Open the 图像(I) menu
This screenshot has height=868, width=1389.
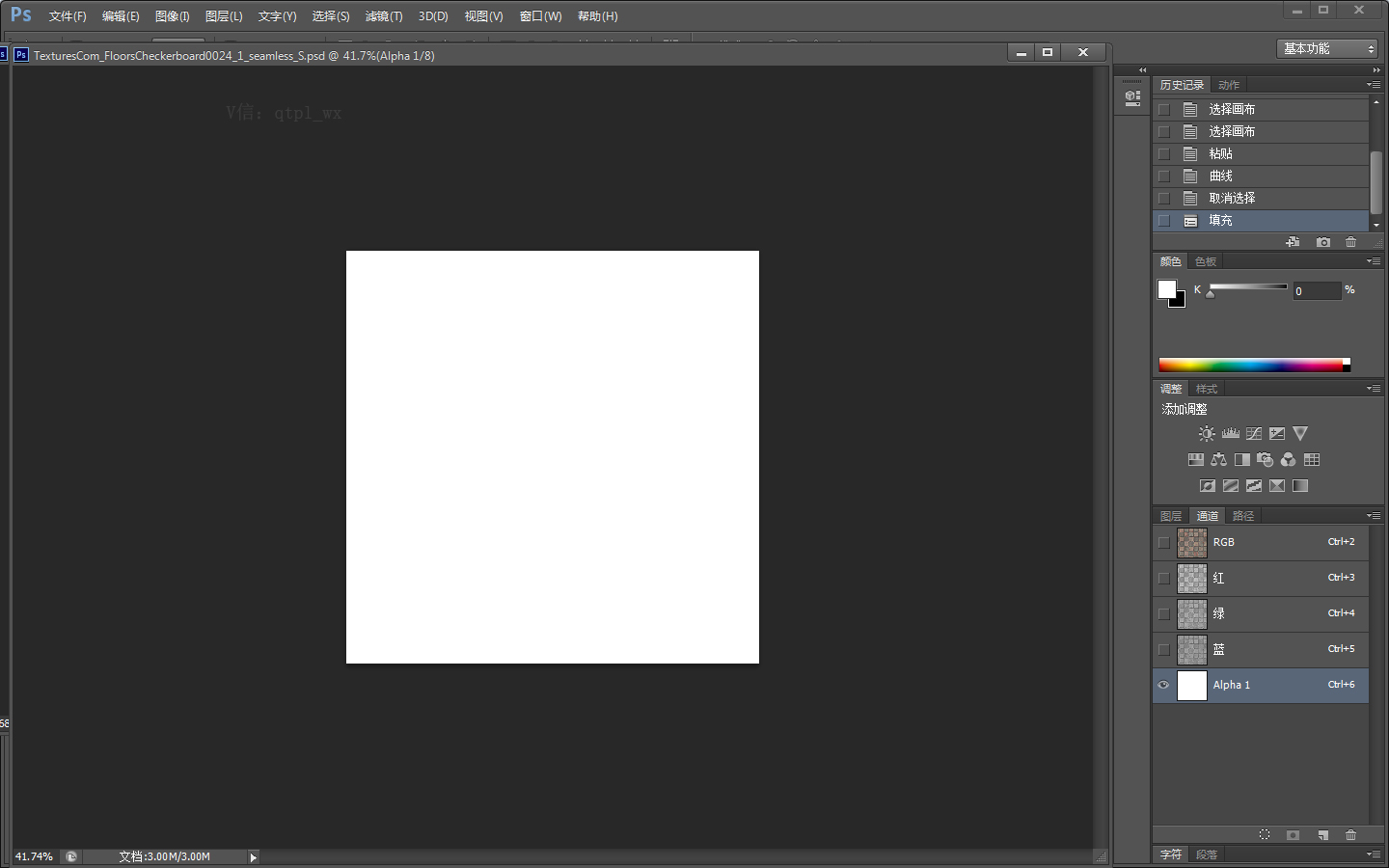(173, 16)
